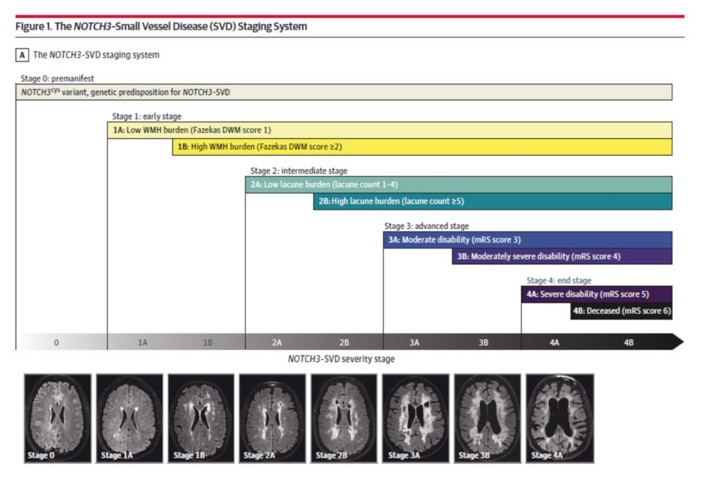The image size is (720, 488).
Task: Click the '3A: Moderate disability' blue bar
Action: point(528,240)
